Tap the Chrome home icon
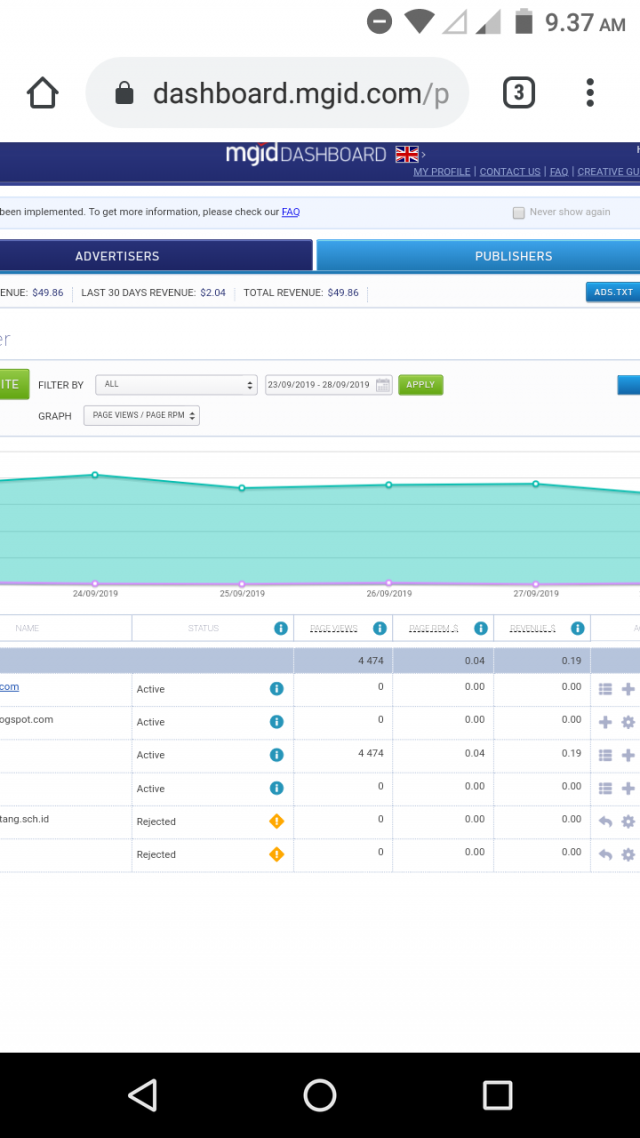640x1138 pixels. [x=42, y=93]
